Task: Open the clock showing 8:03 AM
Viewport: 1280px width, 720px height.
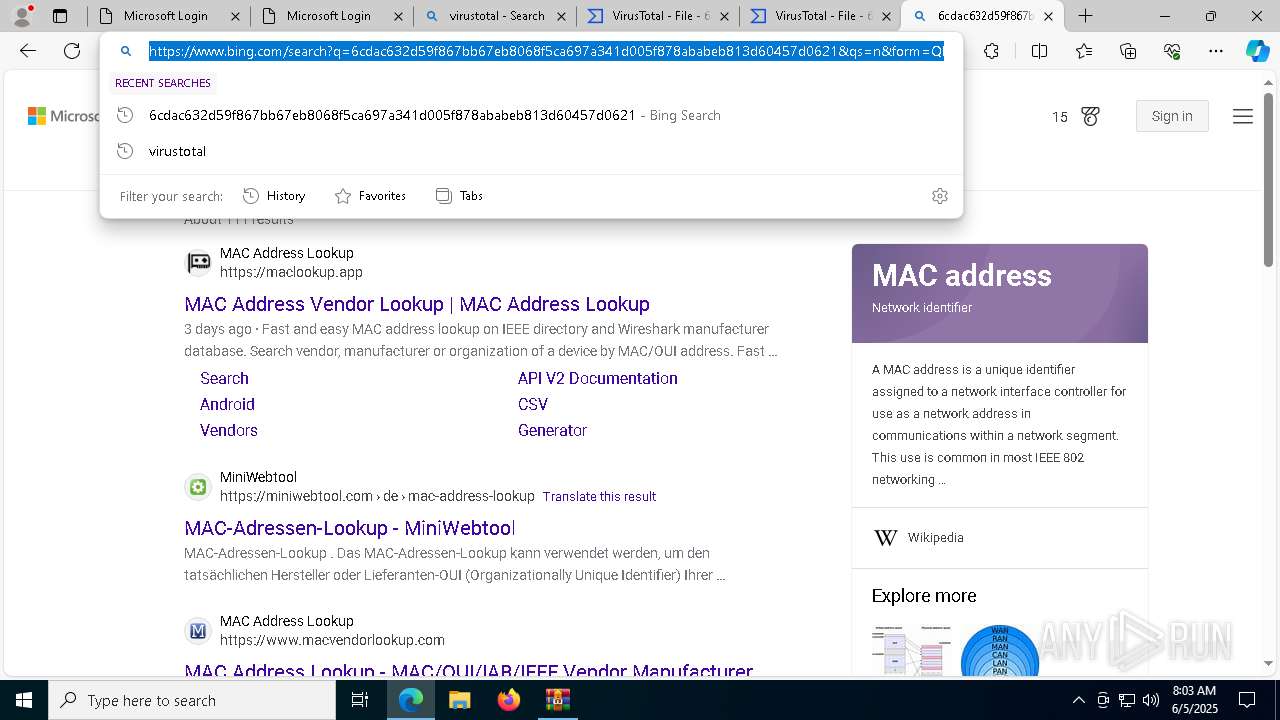Action: (x=1194, y=700)
